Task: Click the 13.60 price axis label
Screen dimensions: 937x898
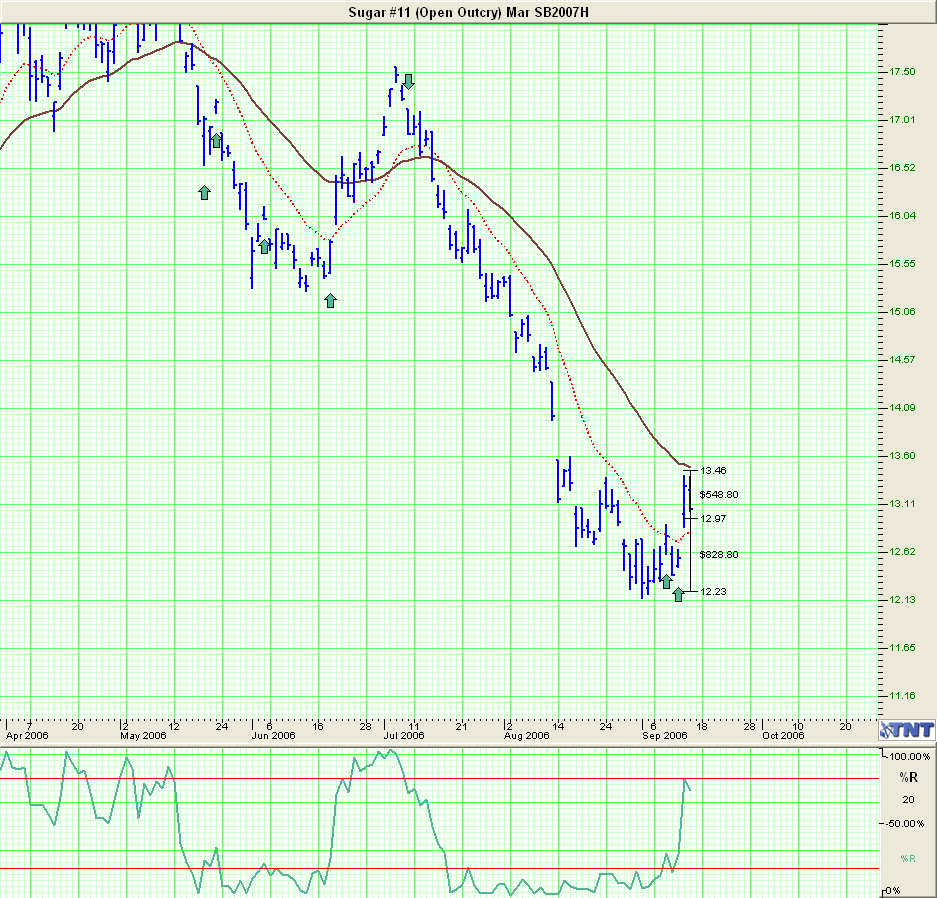Action: (x=902, y=456)
